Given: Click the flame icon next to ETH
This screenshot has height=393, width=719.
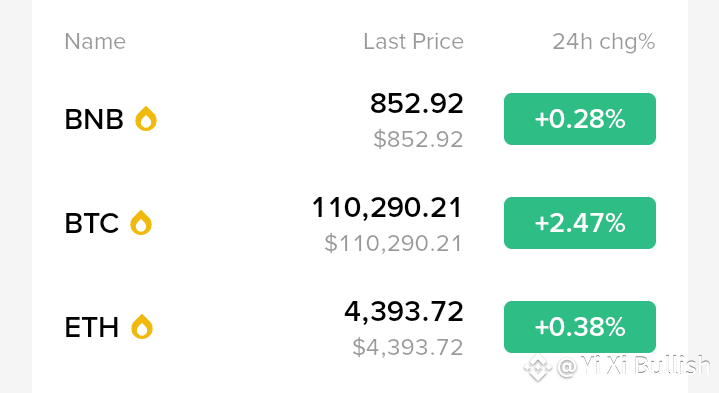Looking at the screenshot, I should [142, 327].
